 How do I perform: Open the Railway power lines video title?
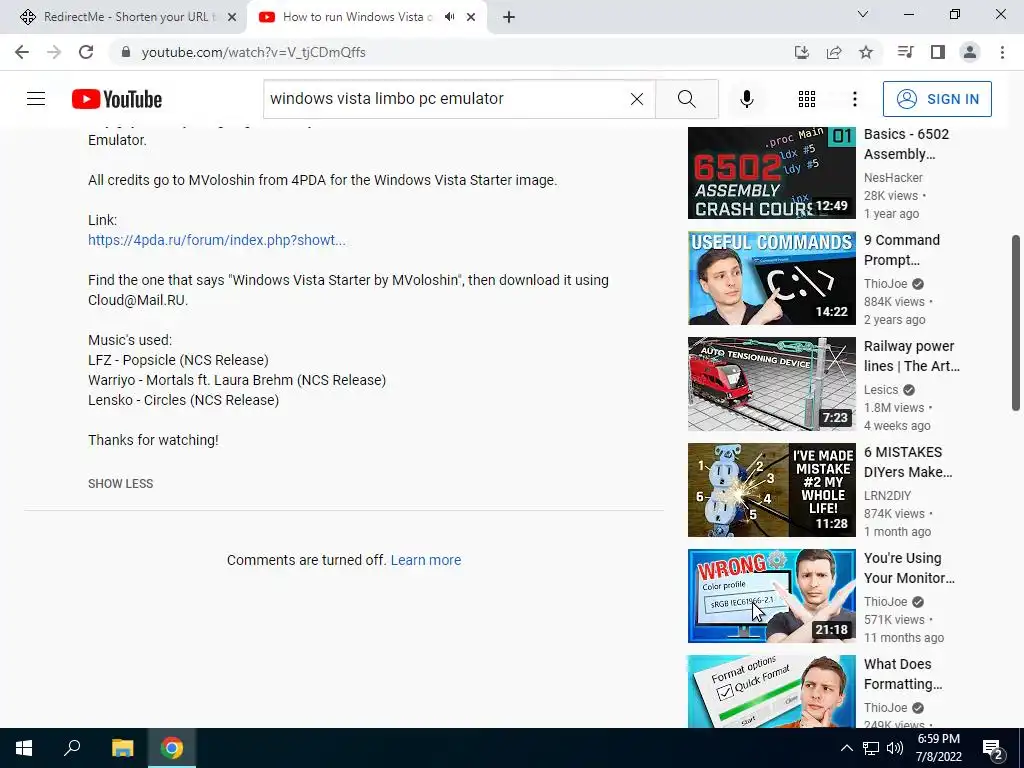point(912,356)
